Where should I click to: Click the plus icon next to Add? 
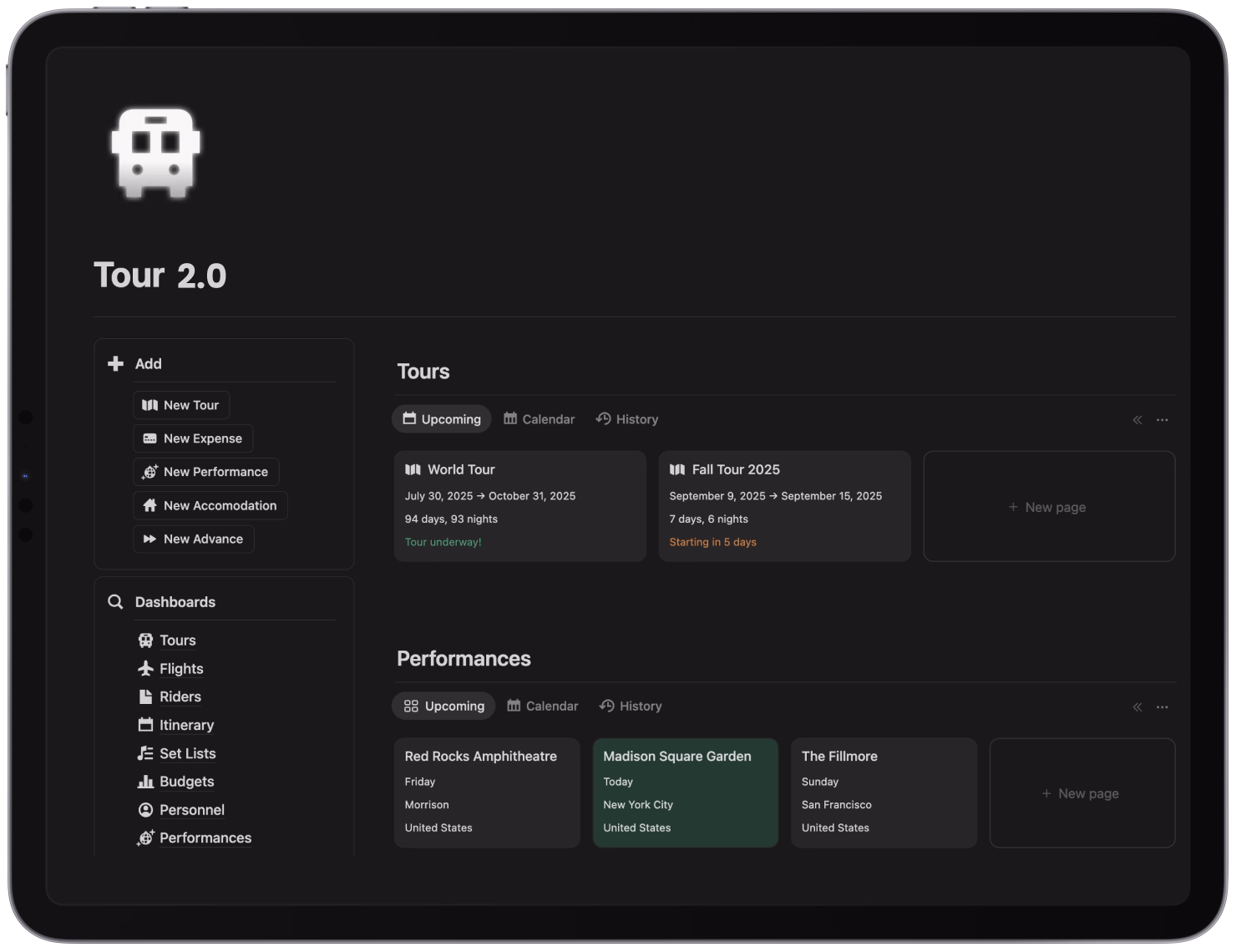(114, 363)
